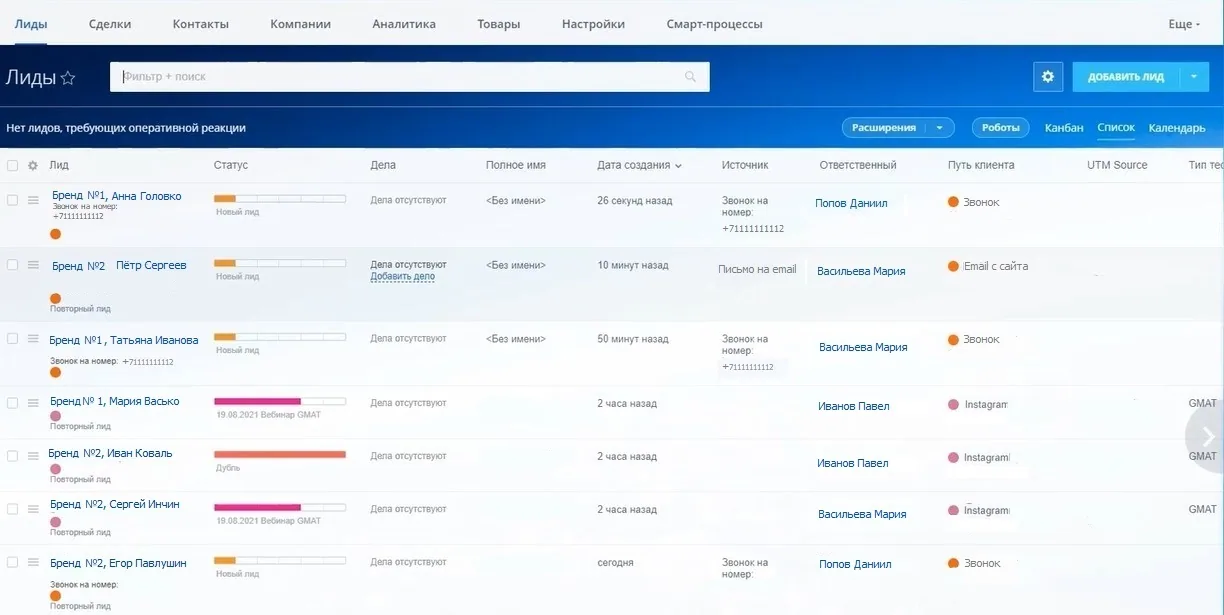Viewport: 1224px width, 615px height.
Task: Click the Добавить лид button
Action: [x=1126, y=77]
